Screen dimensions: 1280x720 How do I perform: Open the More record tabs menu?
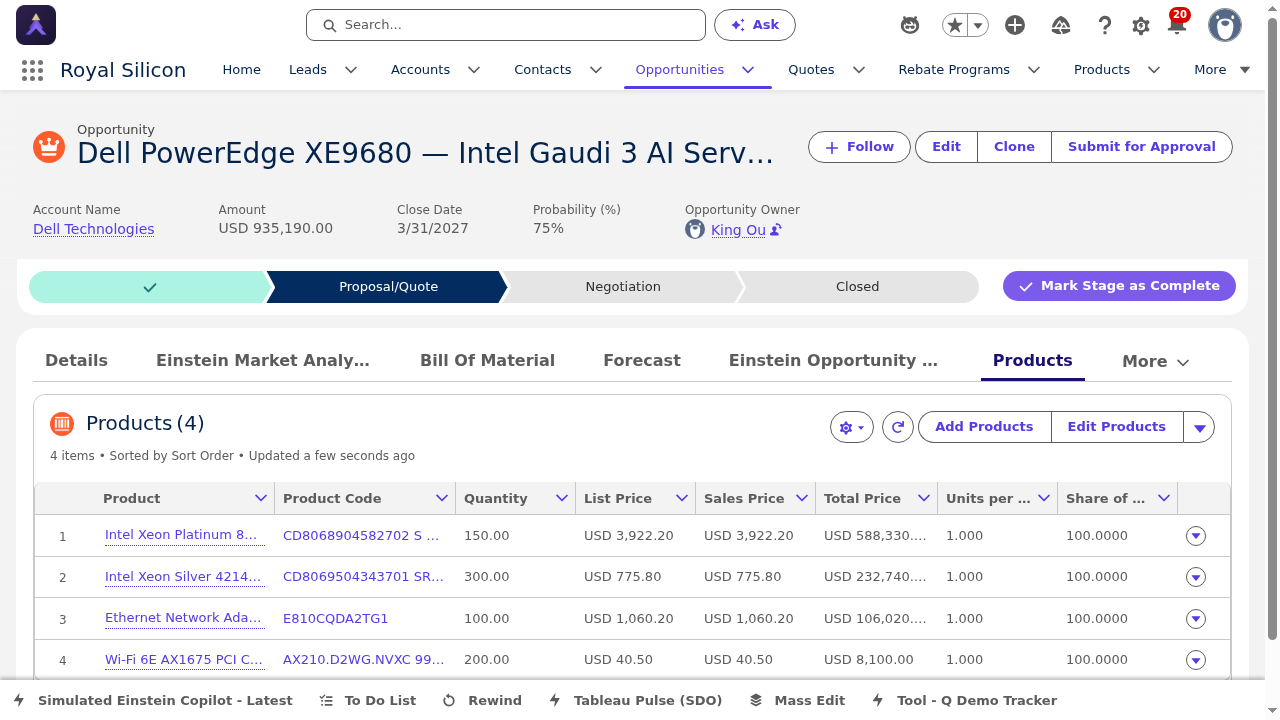pyautogui.click(x=1156, y=362)
